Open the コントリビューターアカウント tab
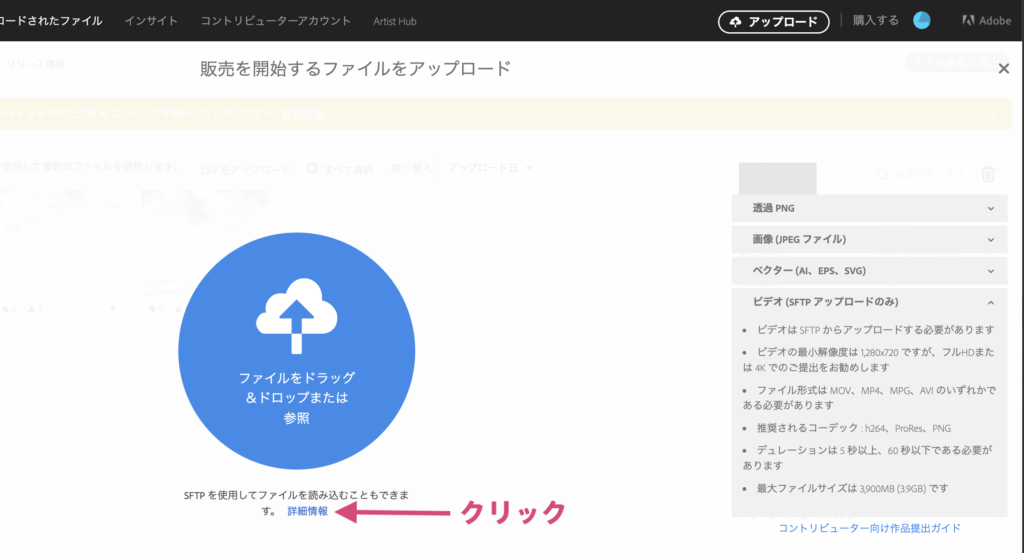The width and height of the screenshot is (1024, 553). pyautogui.click(x=275, y=21)
